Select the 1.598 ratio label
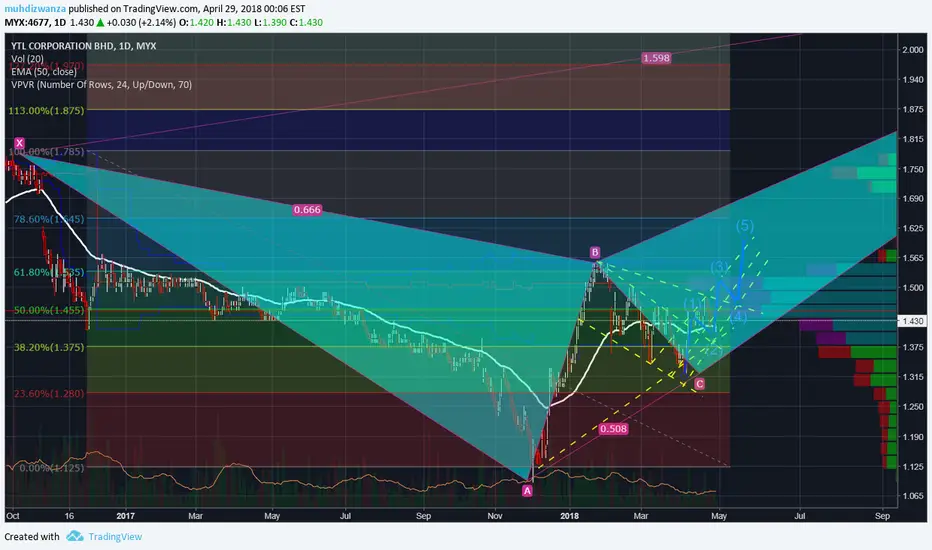 (x=656, y=58)
